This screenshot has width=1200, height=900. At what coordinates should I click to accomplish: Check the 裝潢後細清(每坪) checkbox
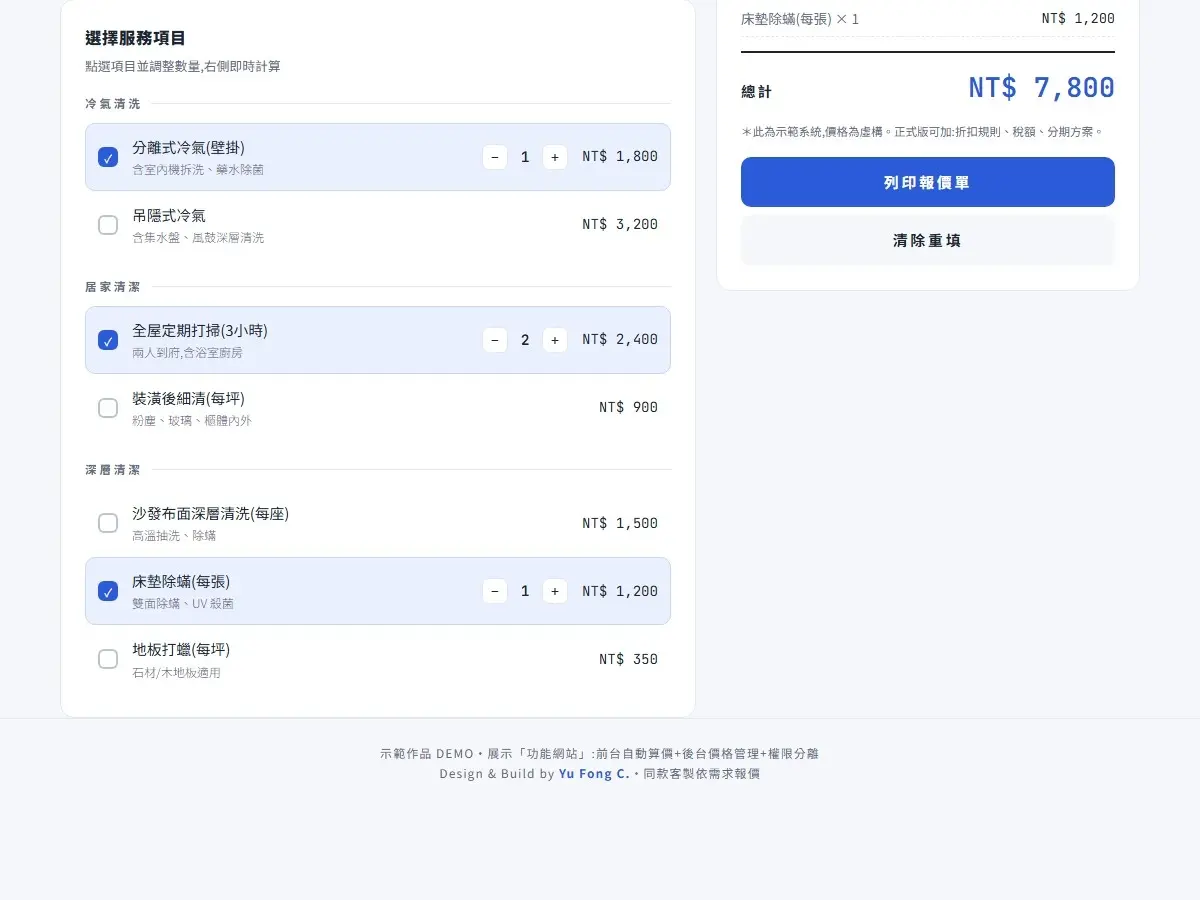click(108, 408)
